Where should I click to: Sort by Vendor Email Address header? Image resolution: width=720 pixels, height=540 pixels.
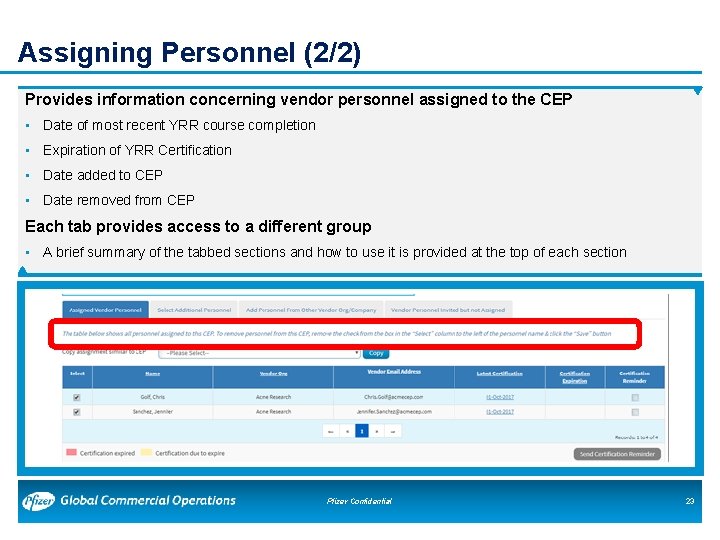click(394, 371)
